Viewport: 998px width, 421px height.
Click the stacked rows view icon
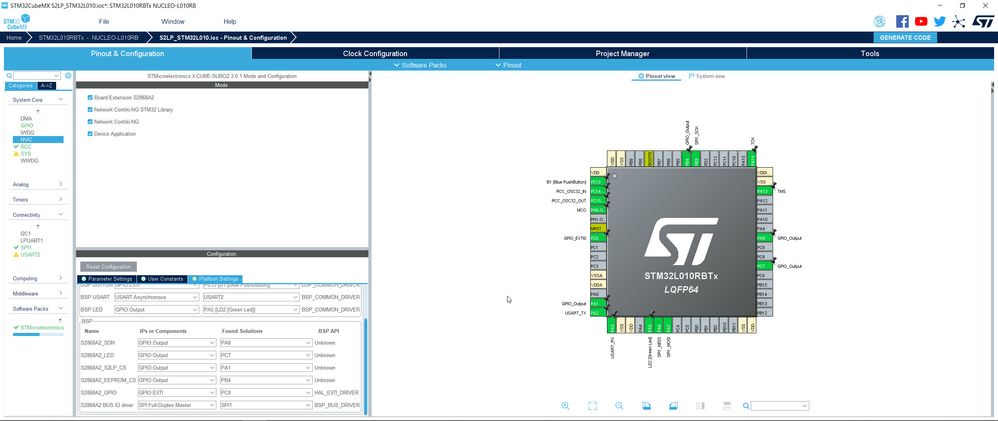[727, 406]
